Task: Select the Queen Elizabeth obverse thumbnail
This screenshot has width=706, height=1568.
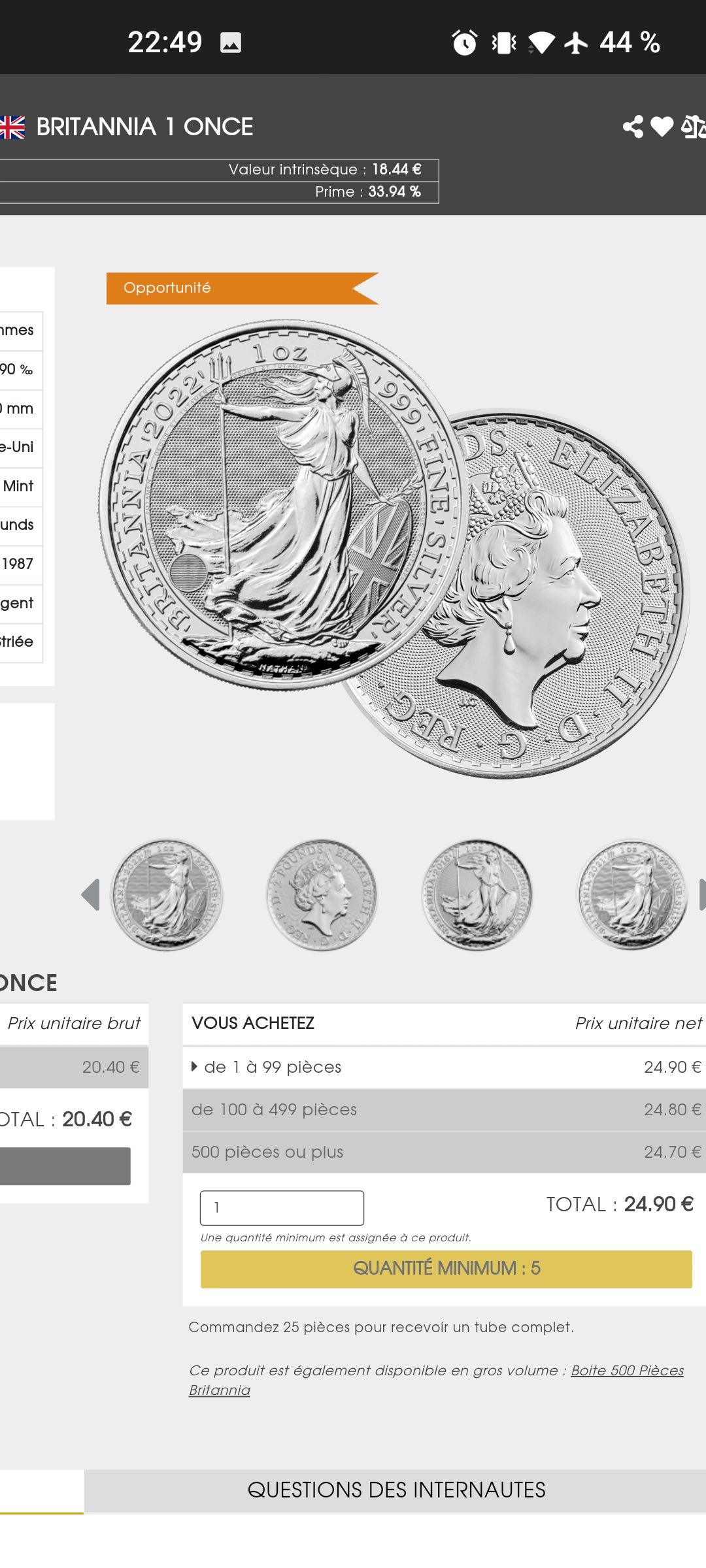Action: pos(322,895)
